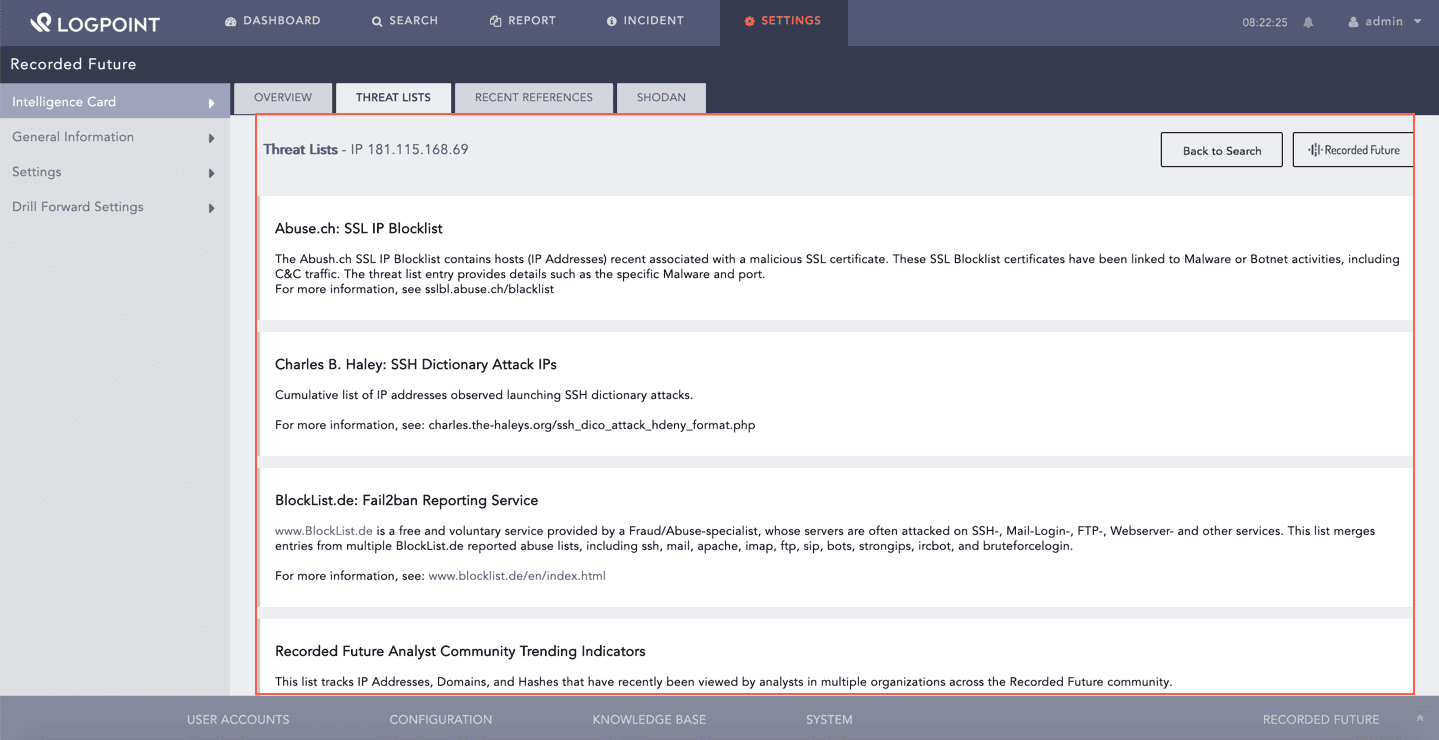Expand the Intelligence Card sidebar section
Image resolution: width=1439 pixels, height=740 pixels.
[x=211, y=101]
